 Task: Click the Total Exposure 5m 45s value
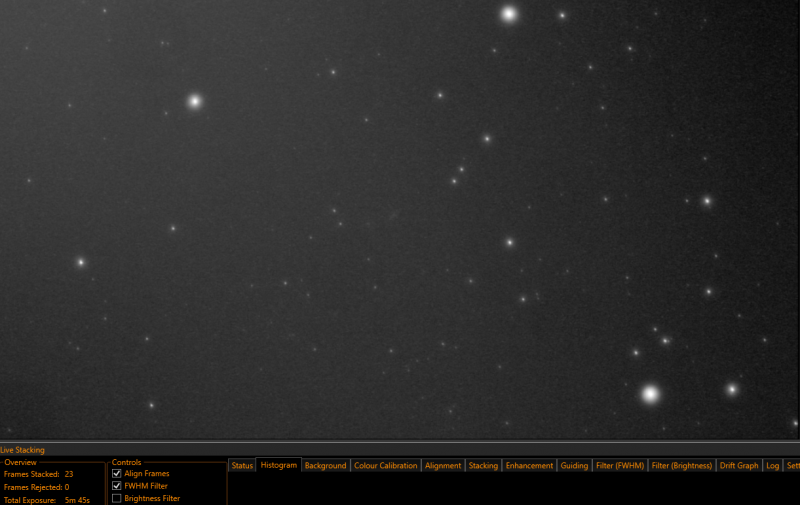click(x=77, y=500)
